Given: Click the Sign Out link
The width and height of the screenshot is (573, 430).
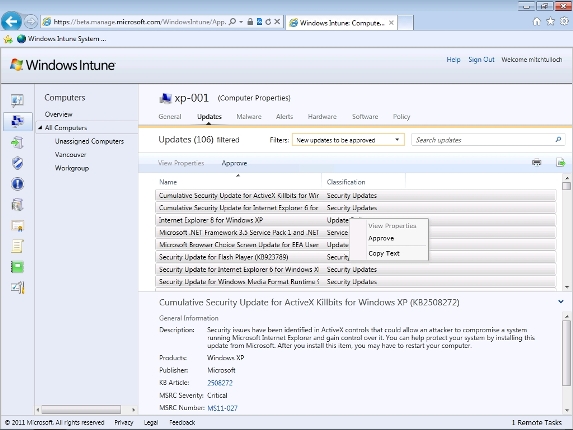Looking at the screenshot, I should (x=481, y=60).
